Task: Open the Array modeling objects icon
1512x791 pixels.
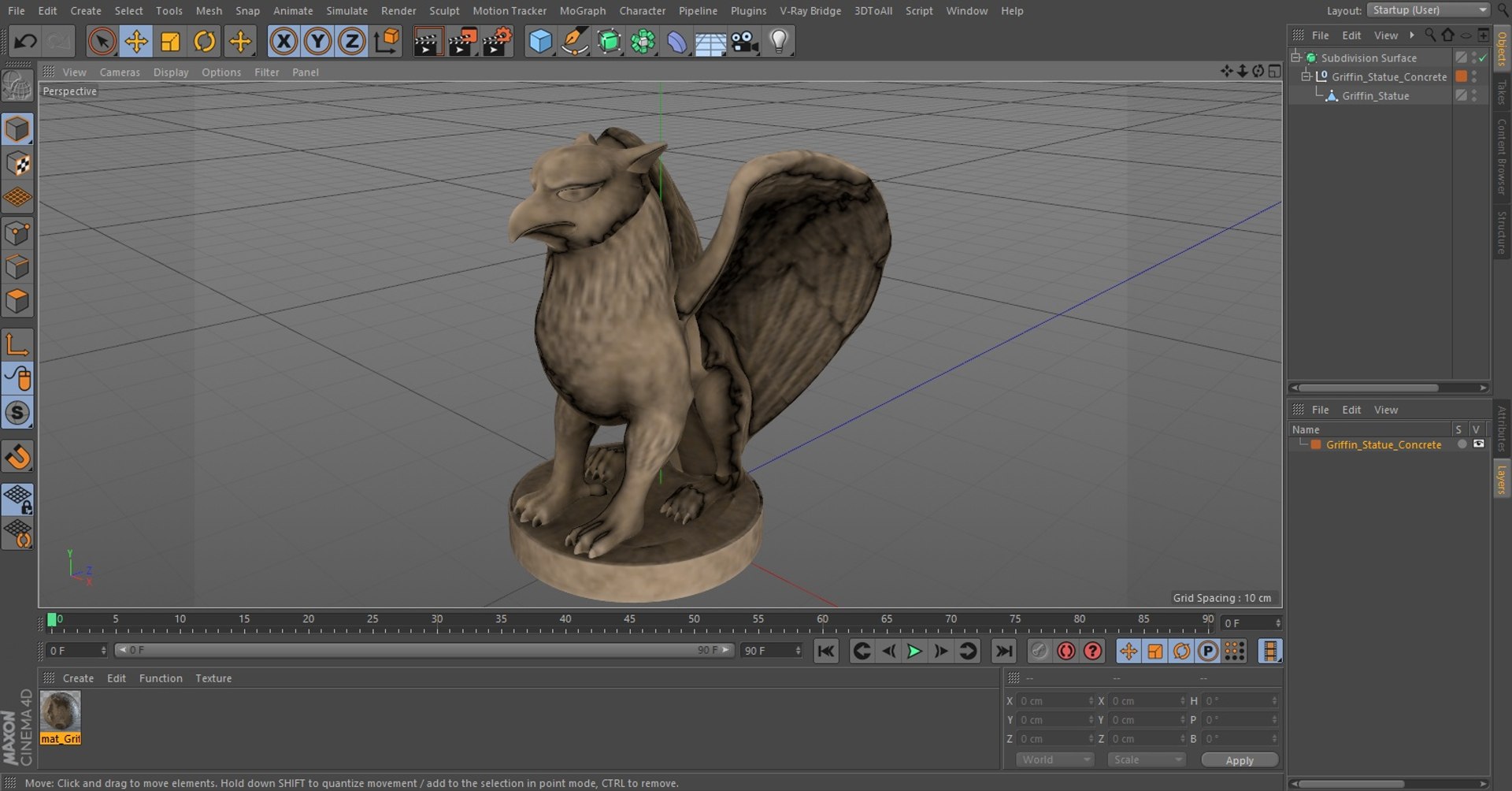Action: coord(643,41)
